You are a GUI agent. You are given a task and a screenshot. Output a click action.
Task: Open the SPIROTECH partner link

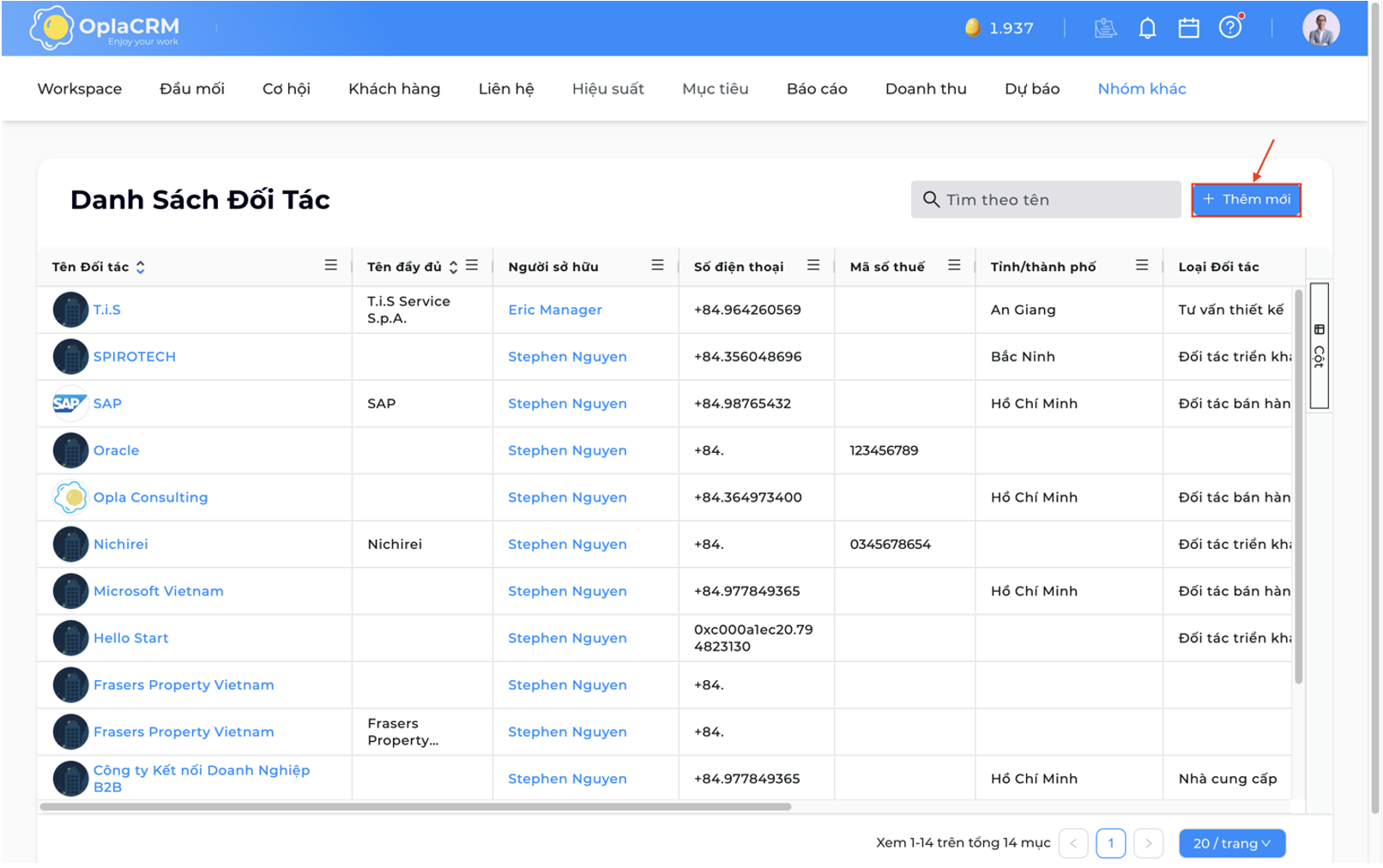pos(135,357)
